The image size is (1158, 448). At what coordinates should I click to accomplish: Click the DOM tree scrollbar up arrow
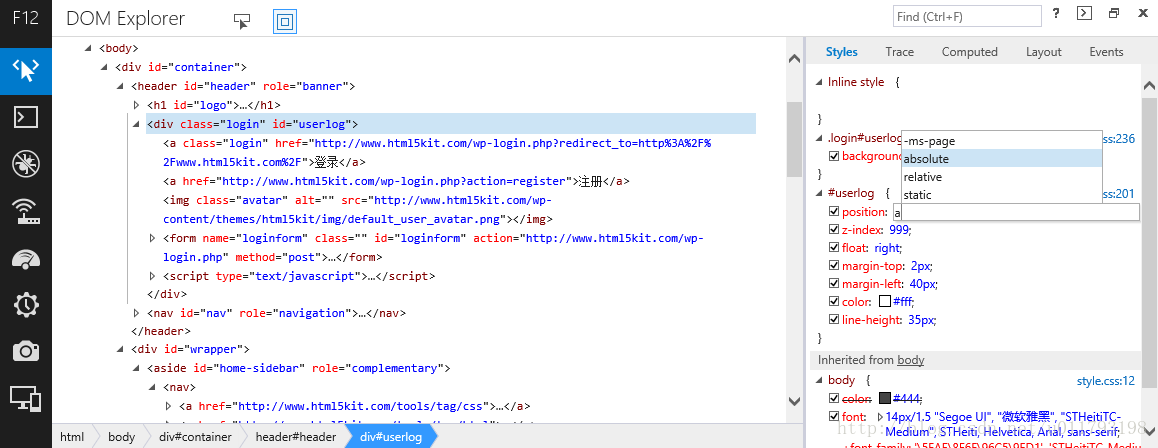coord(795,58)
